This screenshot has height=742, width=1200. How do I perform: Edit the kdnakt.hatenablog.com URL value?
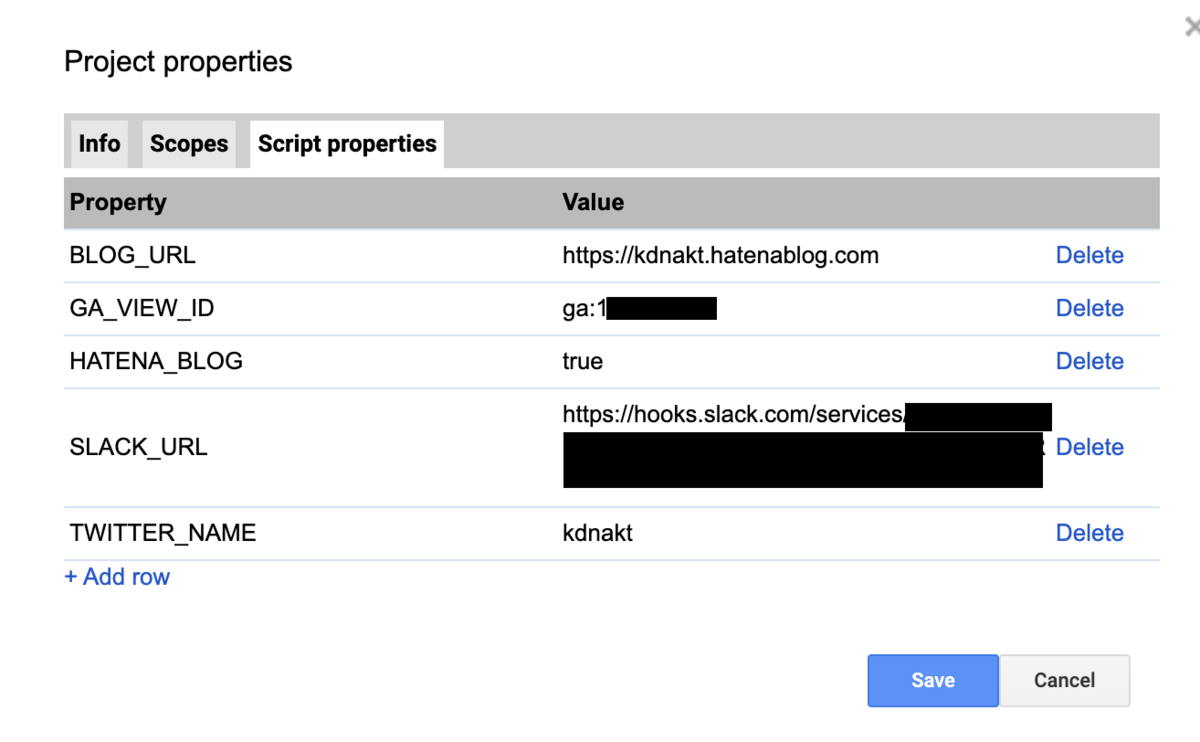point(720,255)
